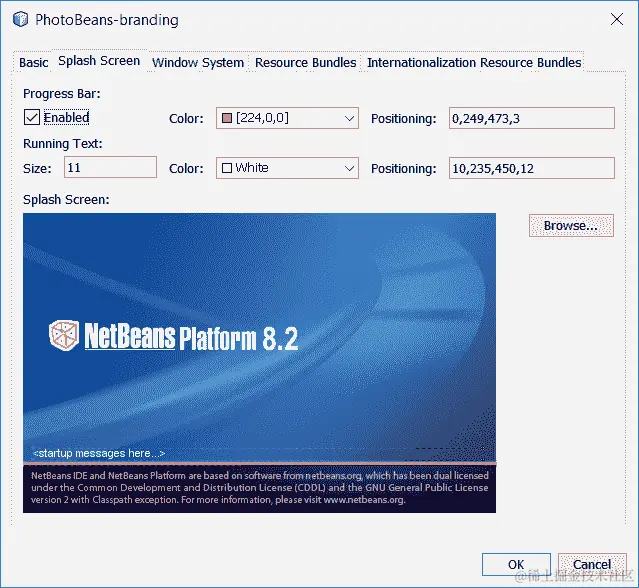639x588 pixels.
Task: Click the 'Progress Bar:' label
Action: [62, 93]
